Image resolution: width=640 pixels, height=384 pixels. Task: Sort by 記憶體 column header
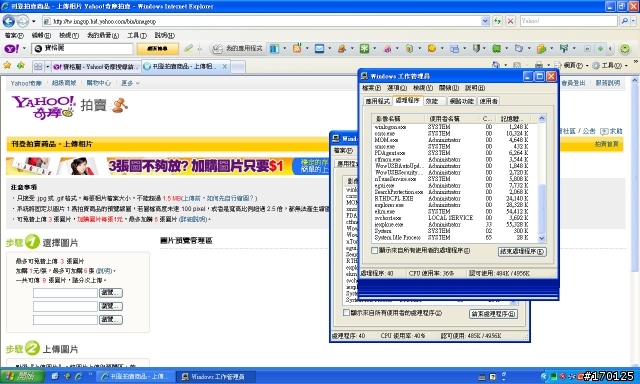512,119
